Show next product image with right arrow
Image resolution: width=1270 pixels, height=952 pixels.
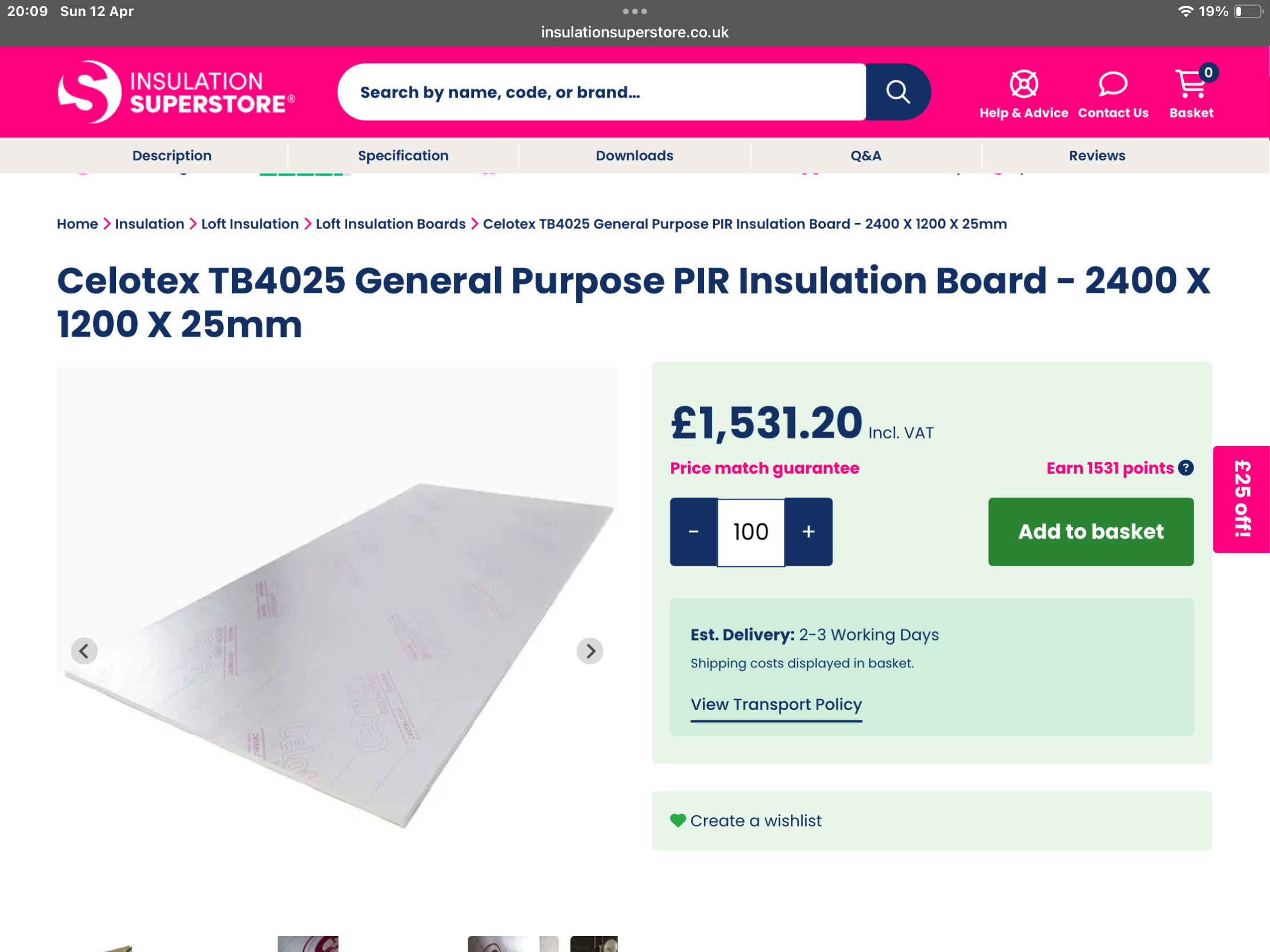590,651
